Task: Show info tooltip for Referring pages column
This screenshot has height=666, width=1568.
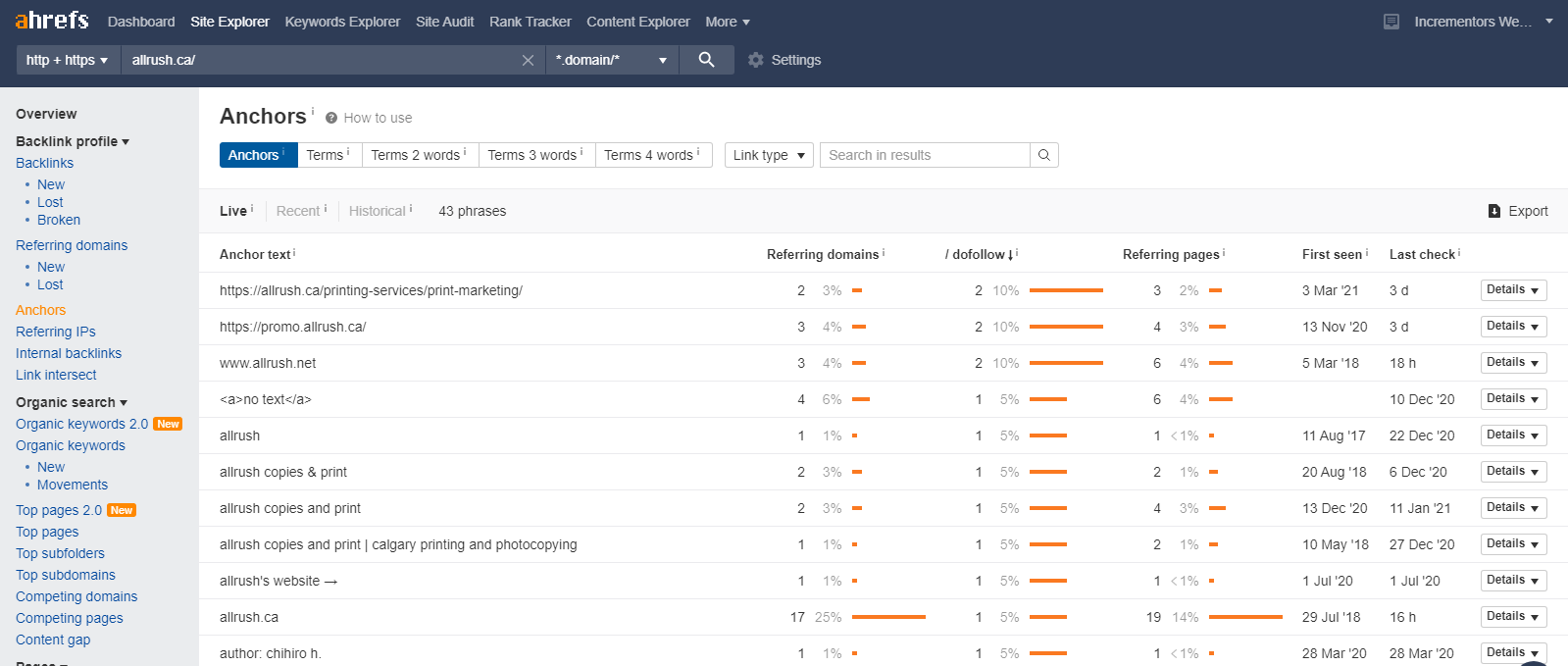Action: [x=1224, y=252]
